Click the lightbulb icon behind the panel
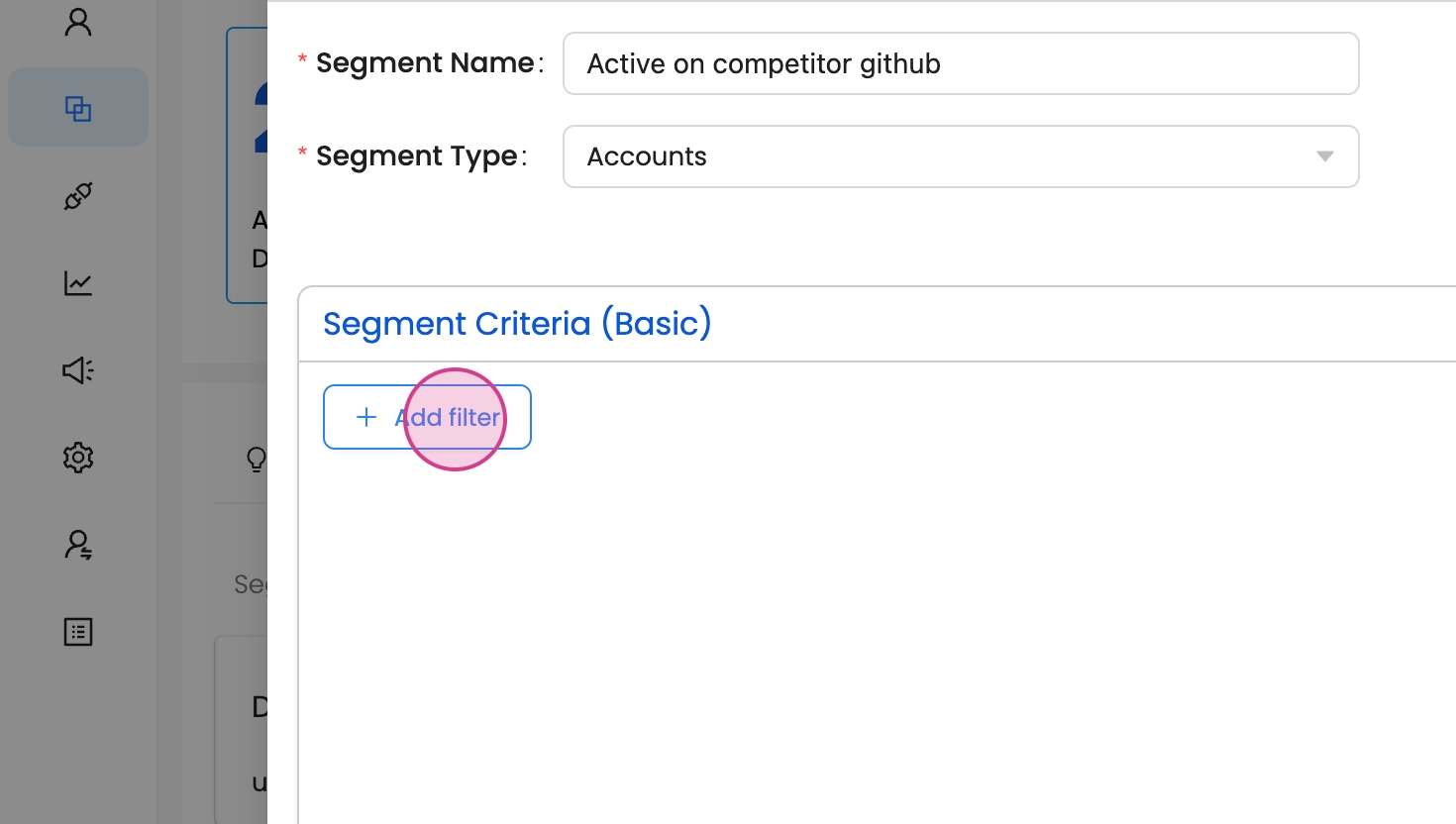Image resolution: width=1456 pixels, height=824 pixels. [x=256, y=459]
